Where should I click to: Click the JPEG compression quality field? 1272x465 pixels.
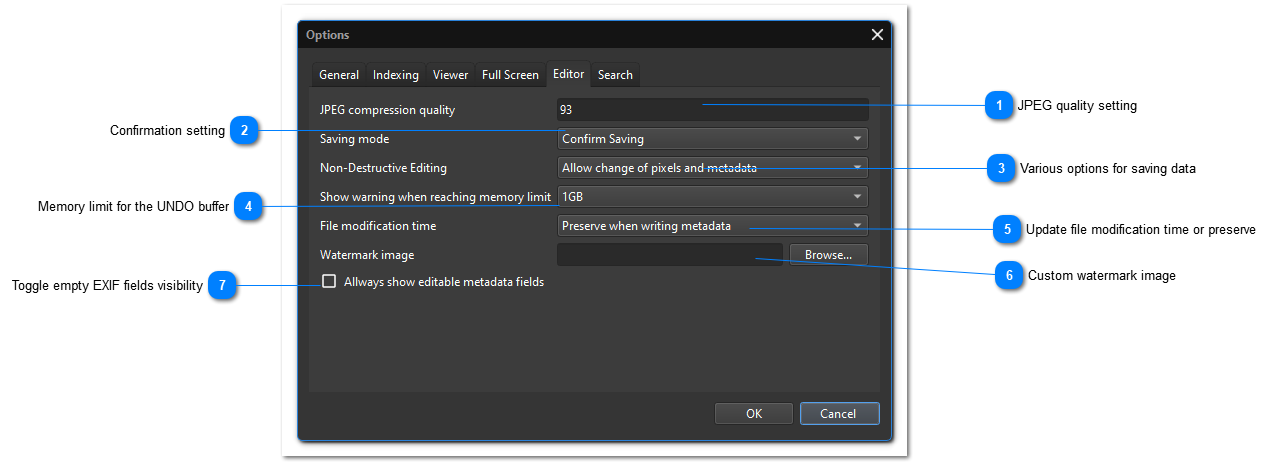point(711,110)
